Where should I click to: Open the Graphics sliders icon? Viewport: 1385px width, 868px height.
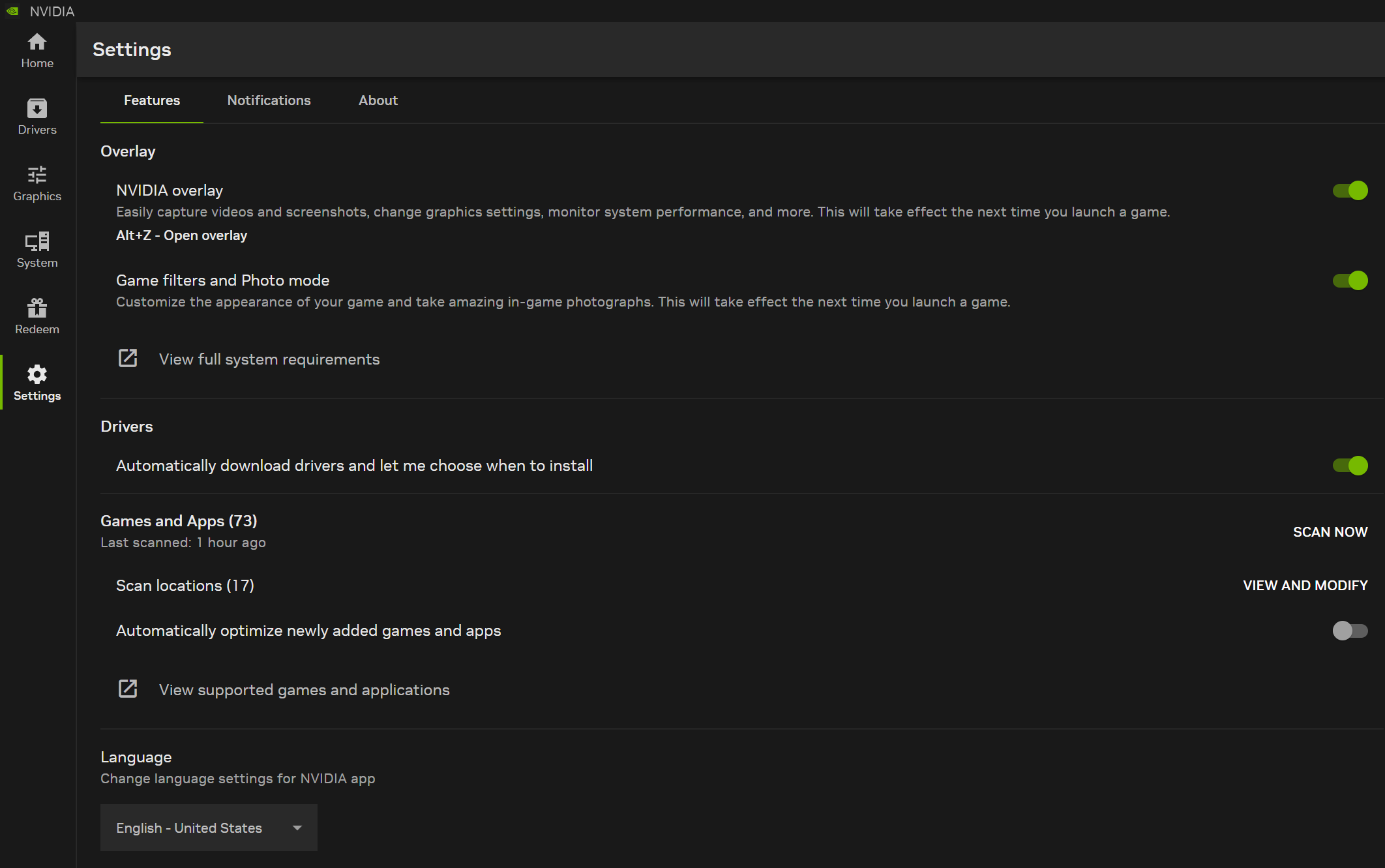(x=37, y=175)
